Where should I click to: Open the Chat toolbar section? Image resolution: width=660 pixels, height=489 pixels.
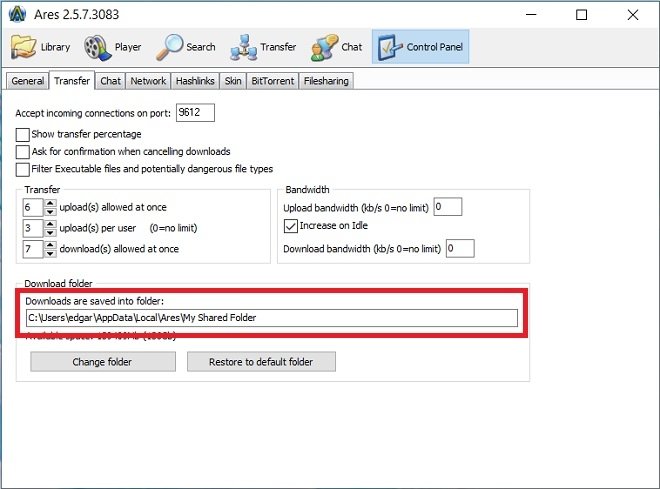tap(336, 47)
